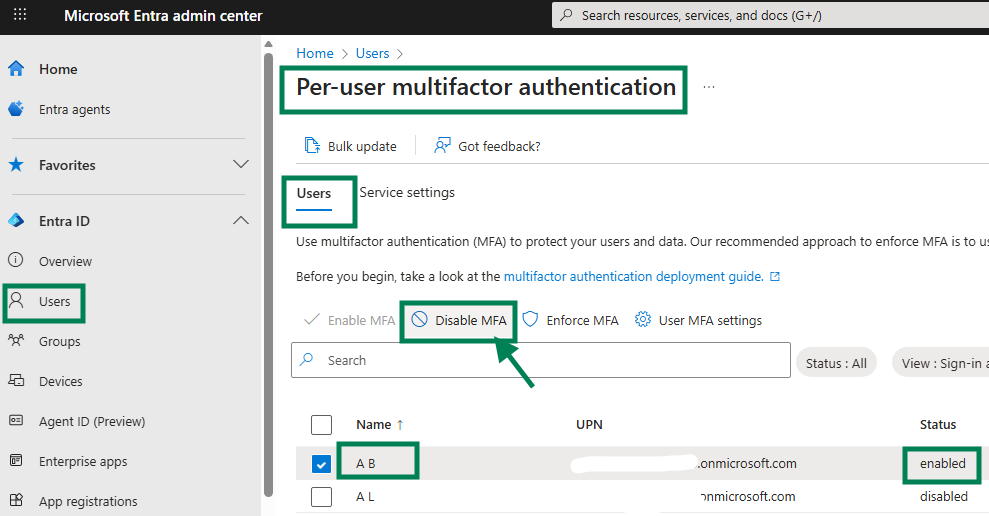Click the UPN column header
The width and height of the screenshot is (989, 516).
tap(589, 425)
